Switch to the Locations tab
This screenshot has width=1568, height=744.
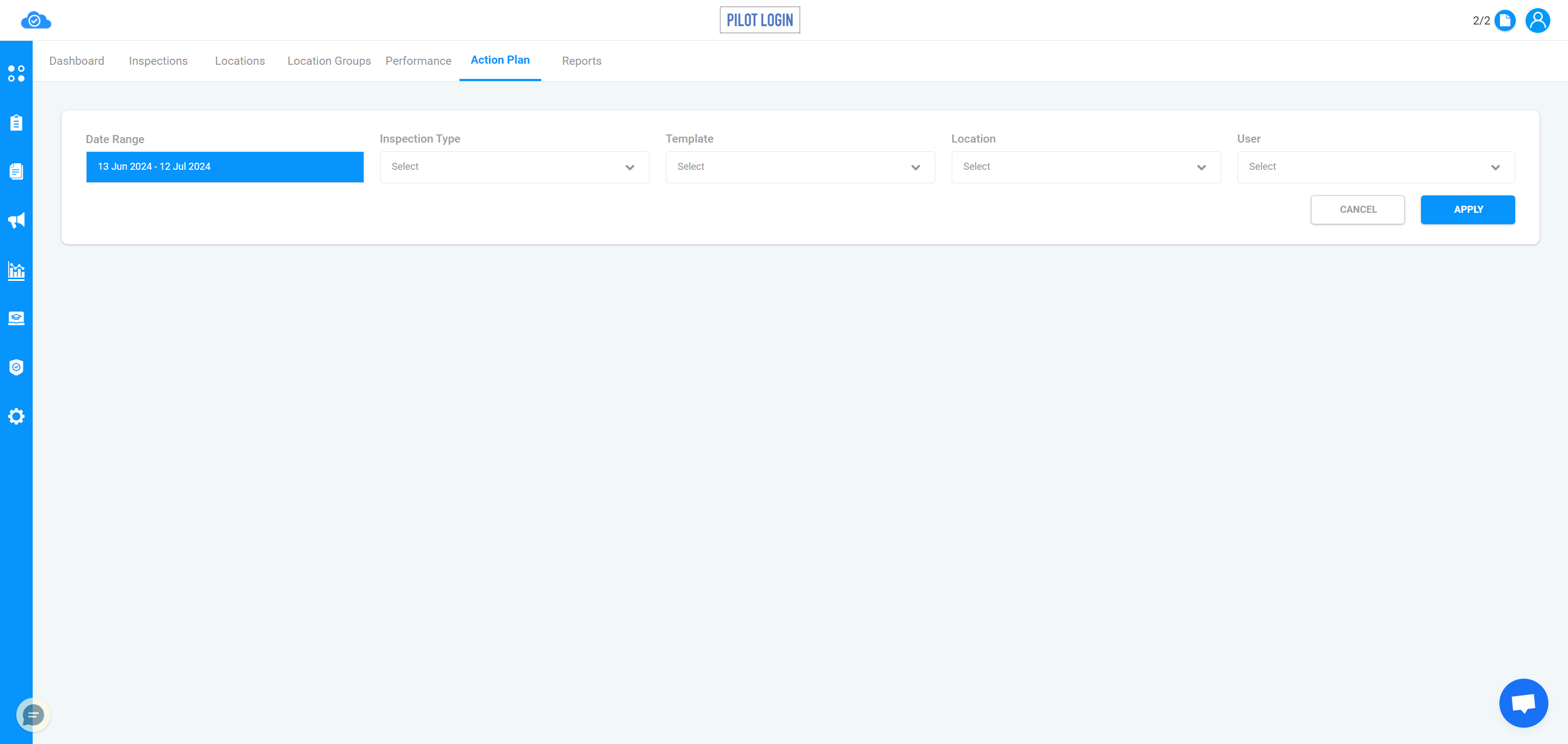240,61
